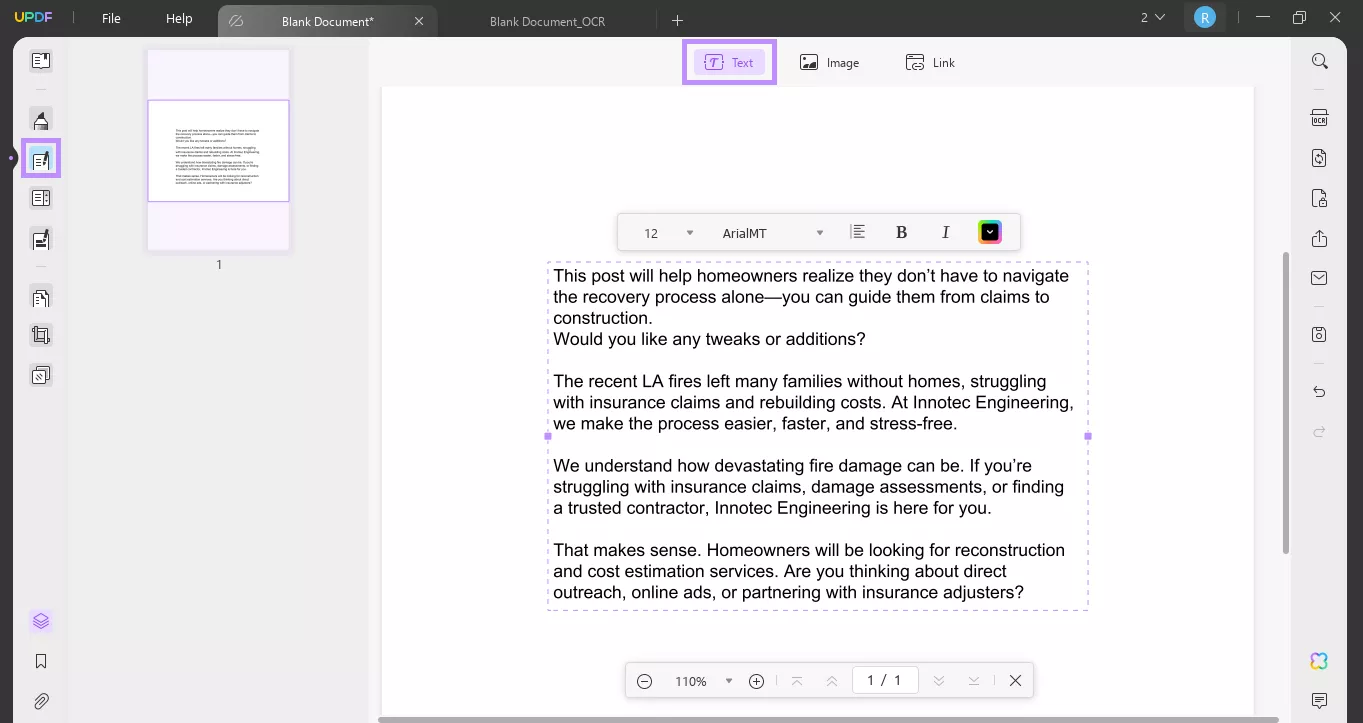Select the Crop Pages tool
The width and height of the screenshot is (1363, 723).
41,336
